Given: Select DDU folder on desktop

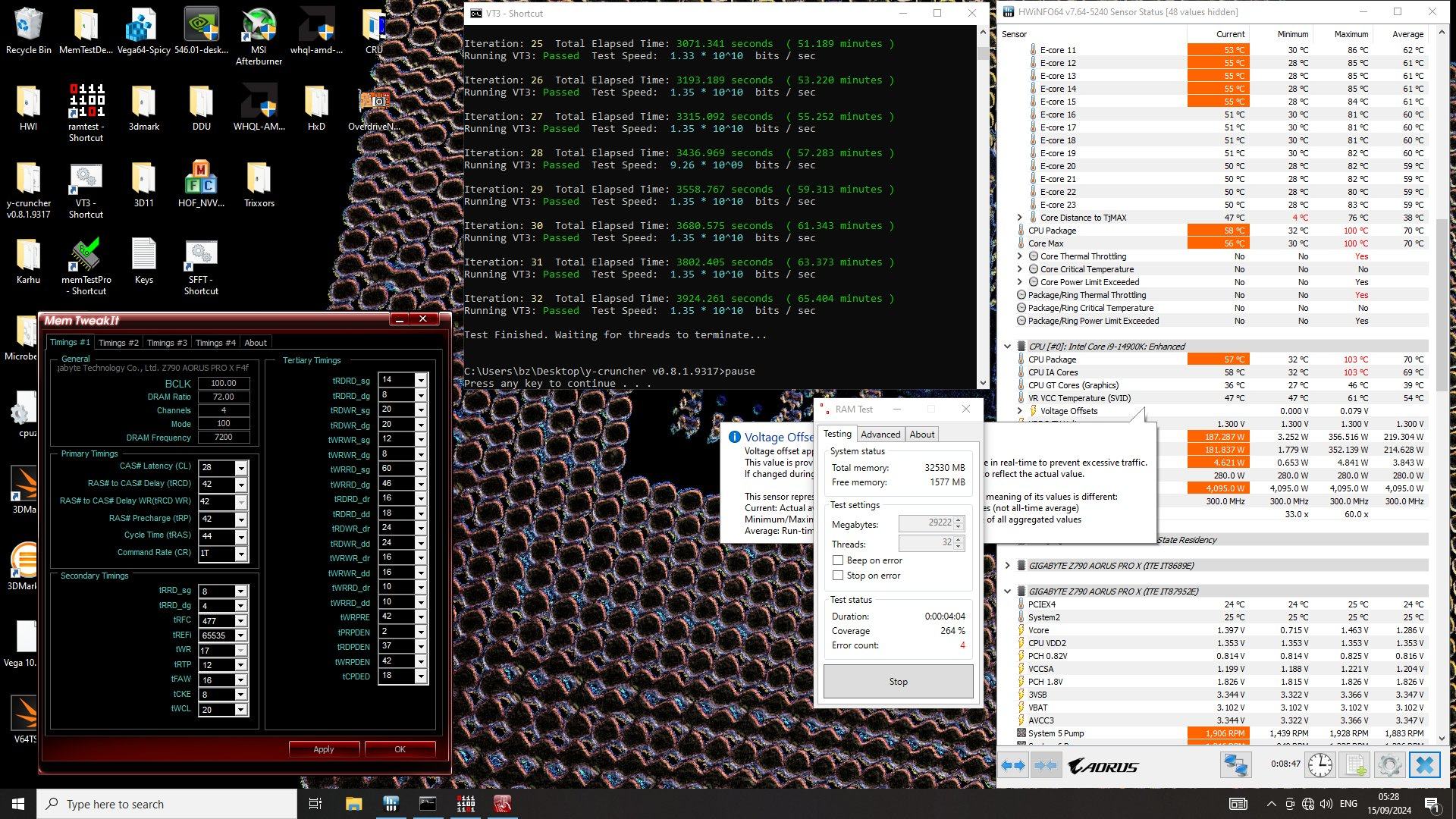Looking at the screenshot, I should [x=201, y=108].
